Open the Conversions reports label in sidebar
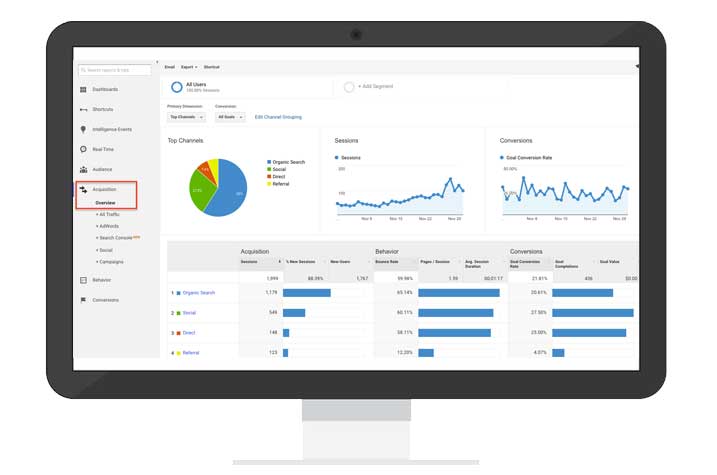This screenshot has width=717, height=475. pos(106,300)
